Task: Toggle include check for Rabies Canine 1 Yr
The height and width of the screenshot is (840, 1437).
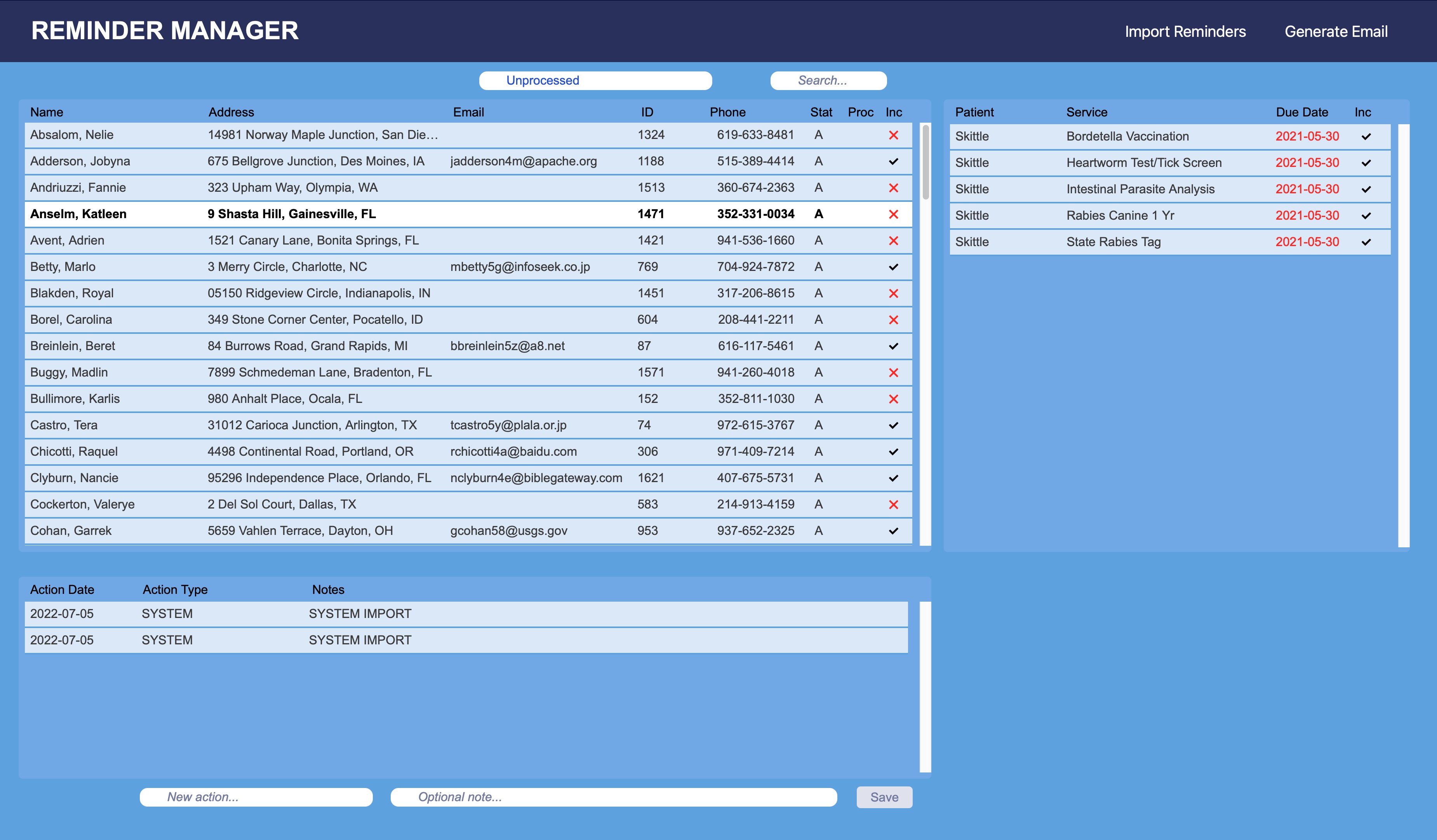Action: pos(1366,216)
